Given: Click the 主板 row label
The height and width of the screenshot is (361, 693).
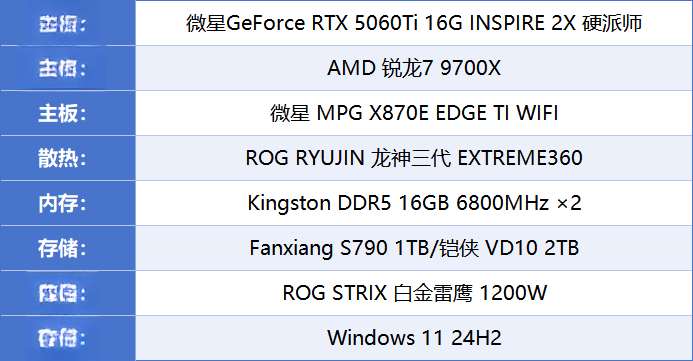Looking at the screenshot, I should point(62,113).
